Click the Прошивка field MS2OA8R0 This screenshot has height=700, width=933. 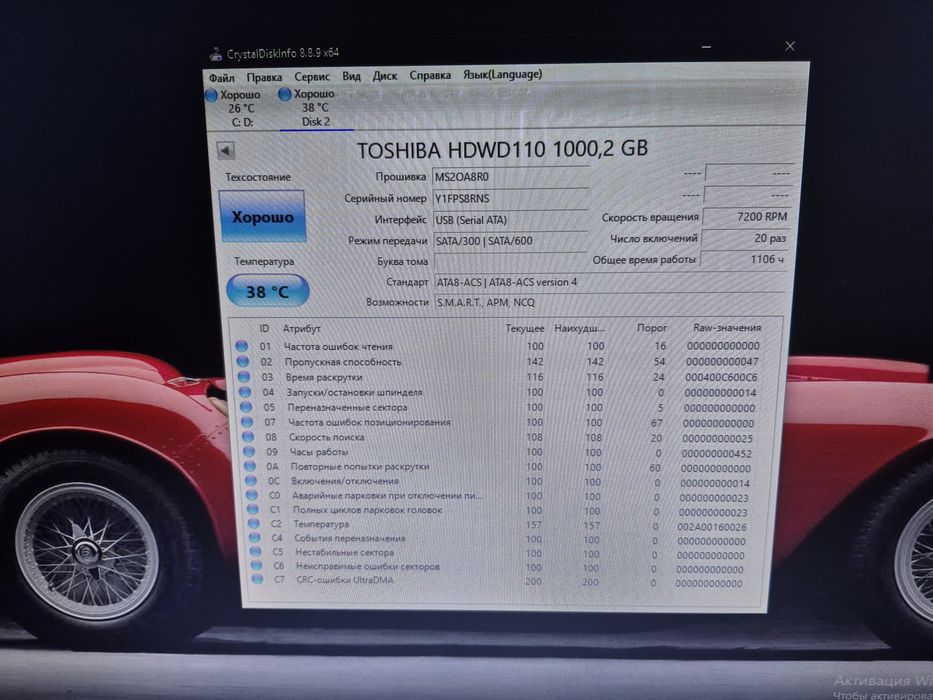tap(511, 177)
